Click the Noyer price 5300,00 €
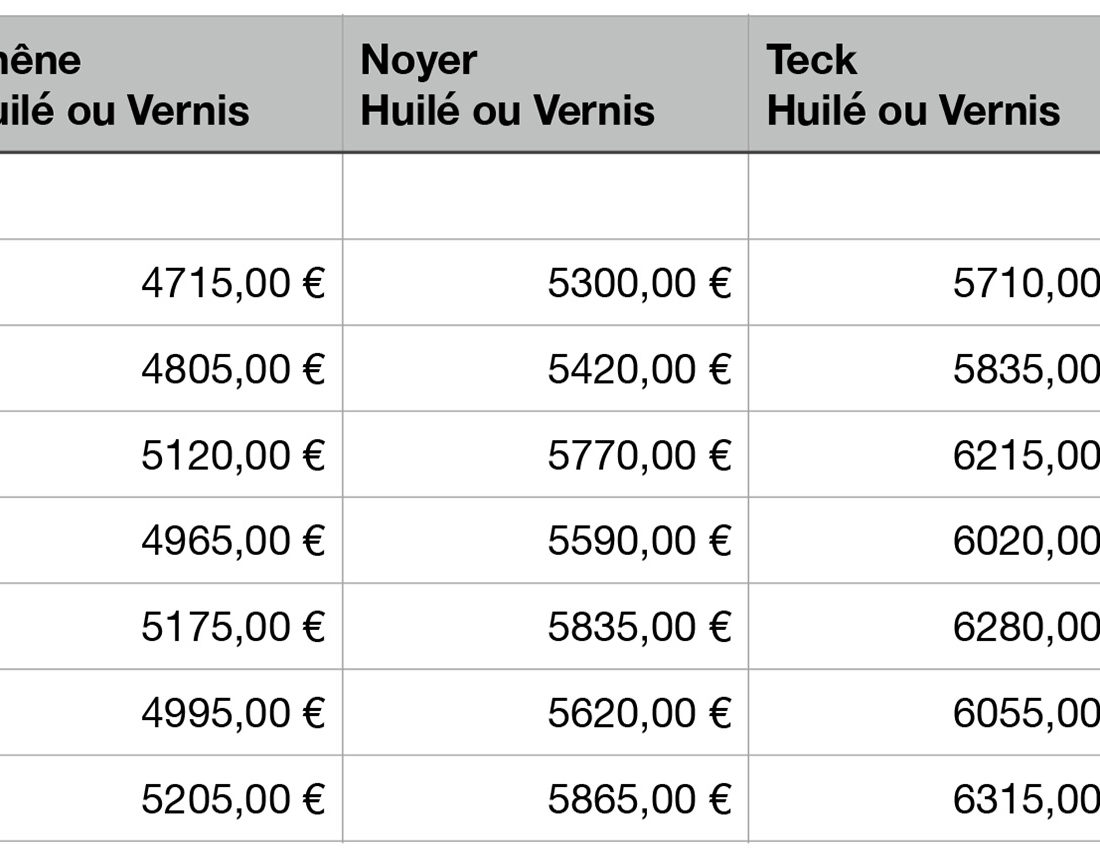The height and width of the screenshot is (853, 1100). pyautogui.click(x=639, y=283)
